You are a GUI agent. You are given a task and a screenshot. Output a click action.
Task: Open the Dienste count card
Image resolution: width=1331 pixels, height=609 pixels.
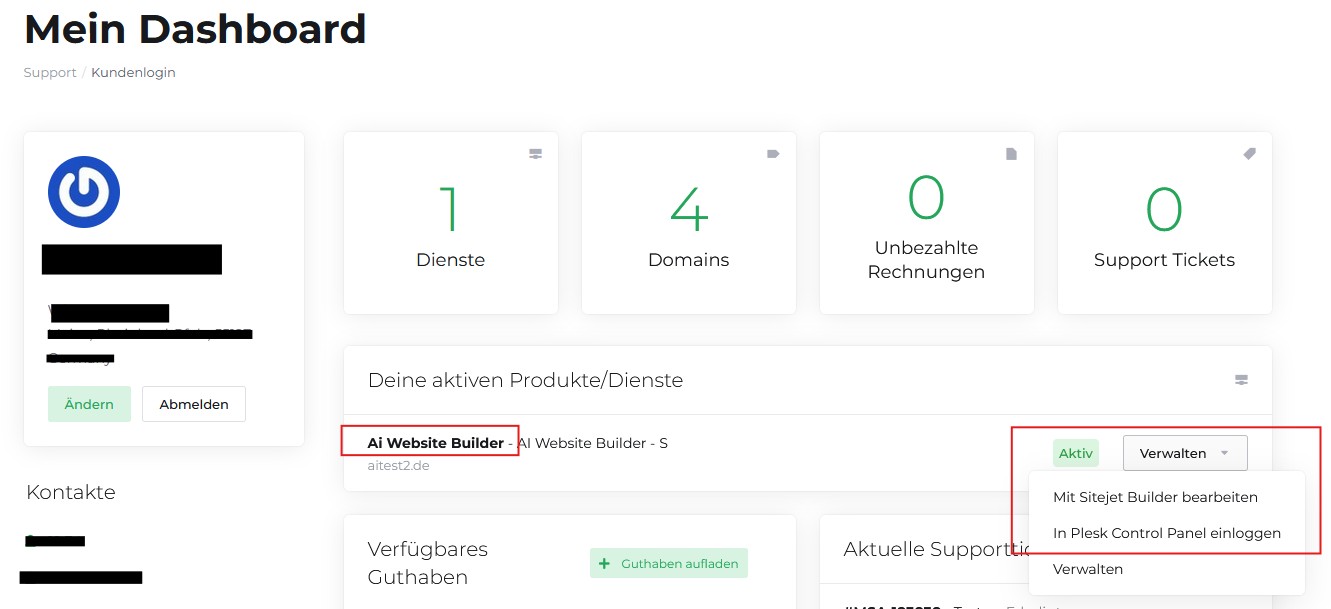pos(451,223)
